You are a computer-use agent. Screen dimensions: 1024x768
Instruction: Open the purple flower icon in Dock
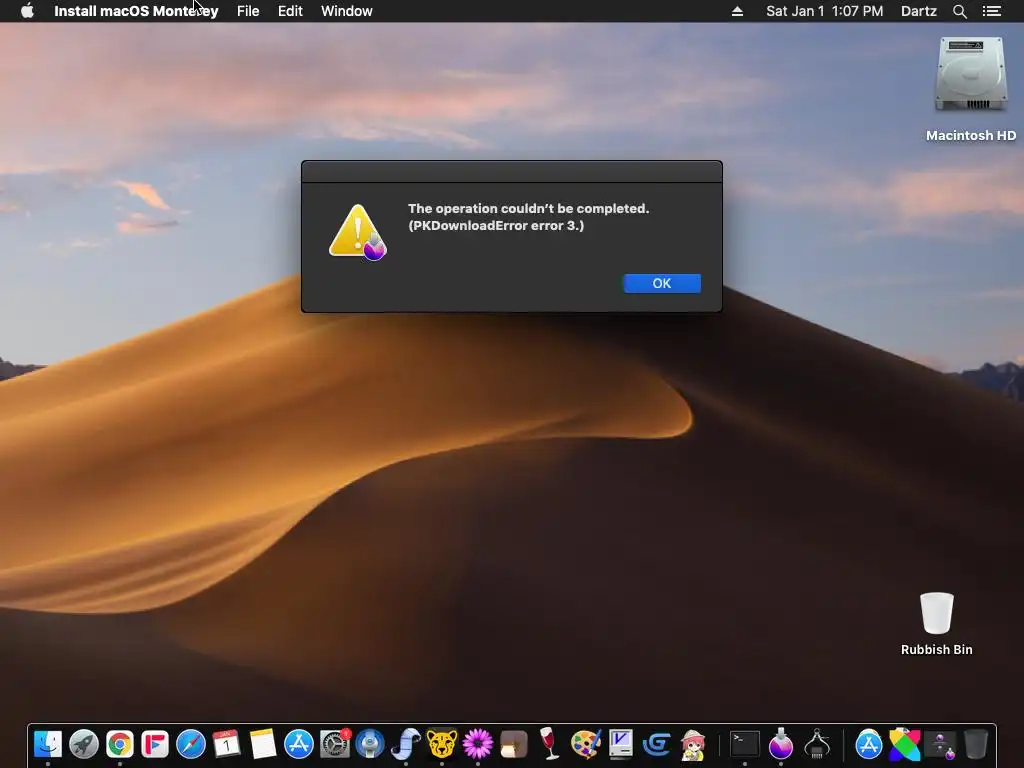click(x=477, y=744)
